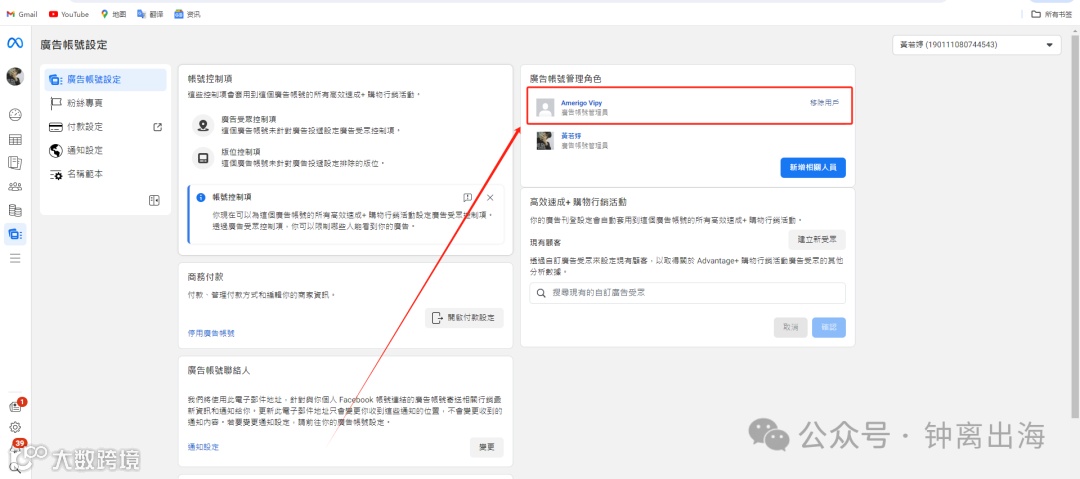Click the 帳號控制項 card heading
This screenshot has height=479, width=1080.
[x=209, y=79]
